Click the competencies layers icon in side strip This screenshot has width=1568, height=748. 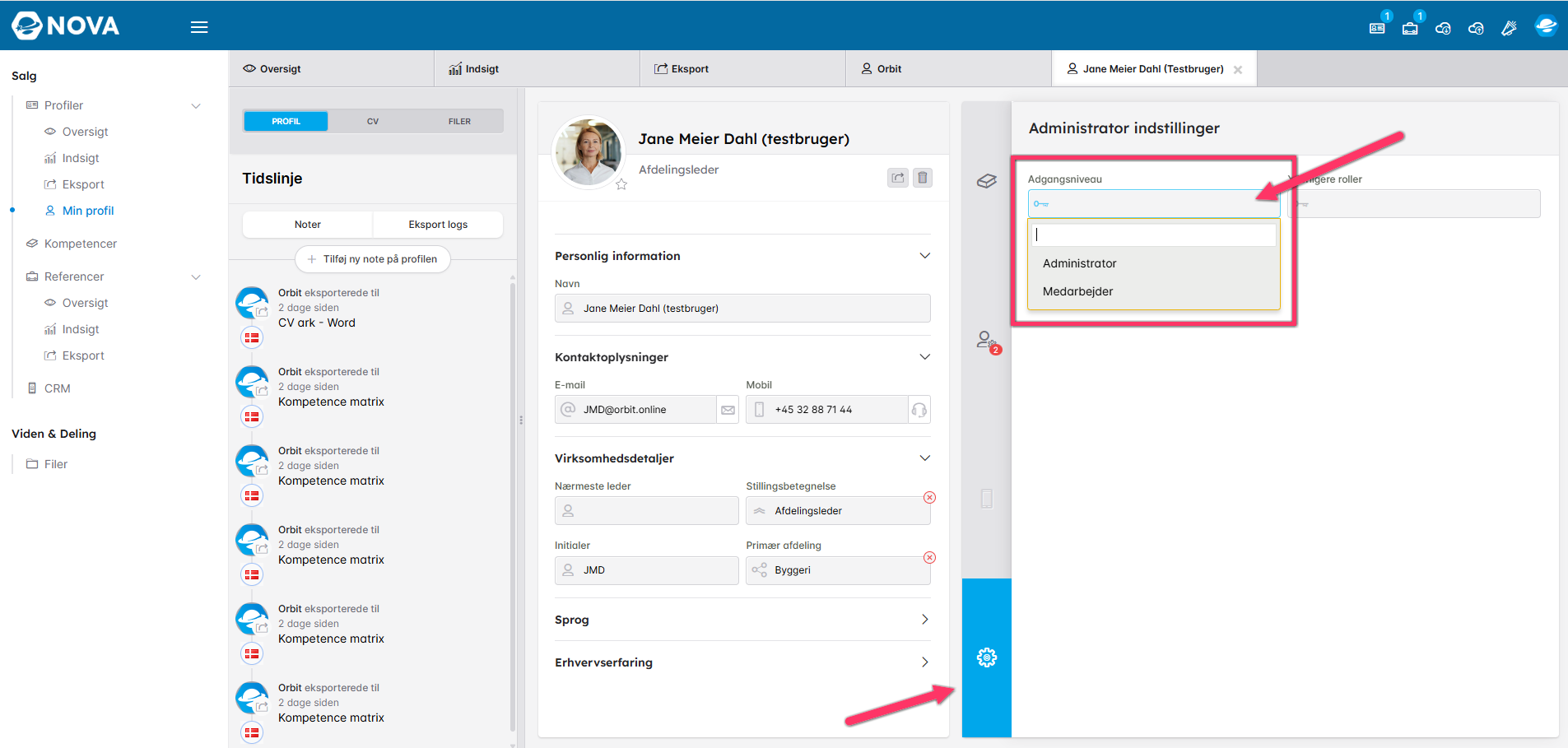coord(986,181)
